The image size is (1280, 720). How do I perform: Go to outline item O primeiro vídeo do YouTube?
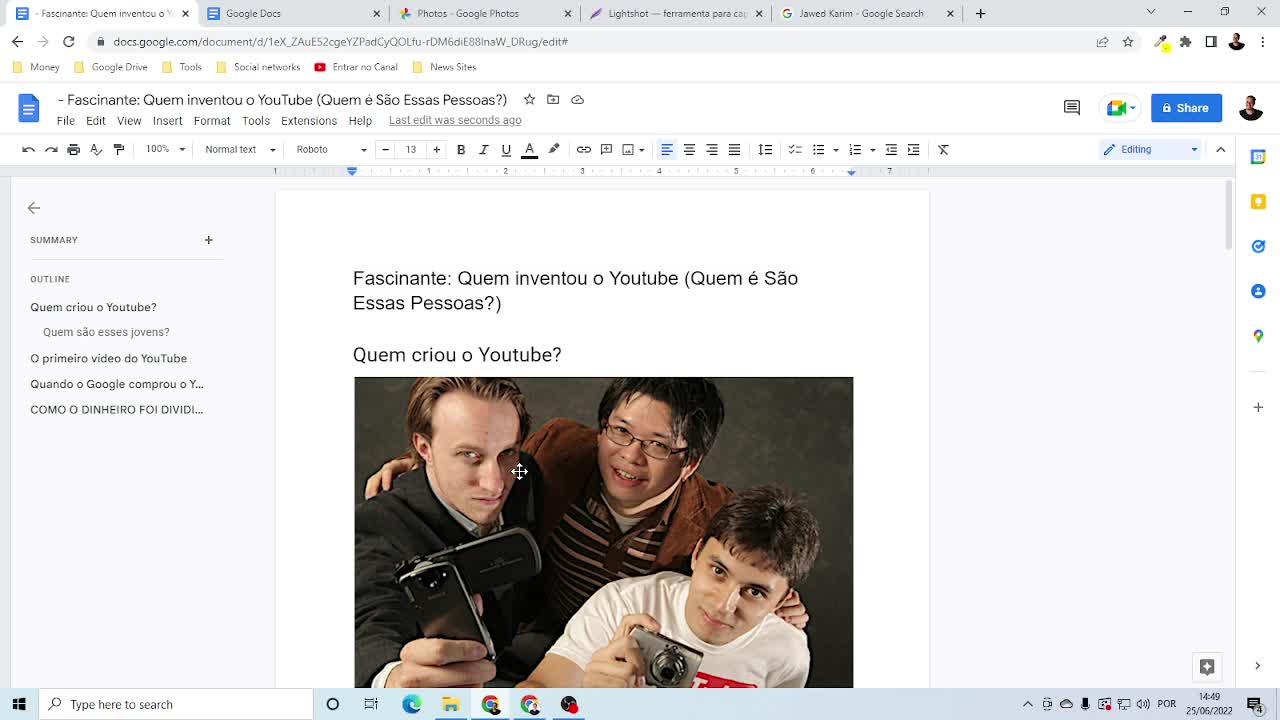108,358
